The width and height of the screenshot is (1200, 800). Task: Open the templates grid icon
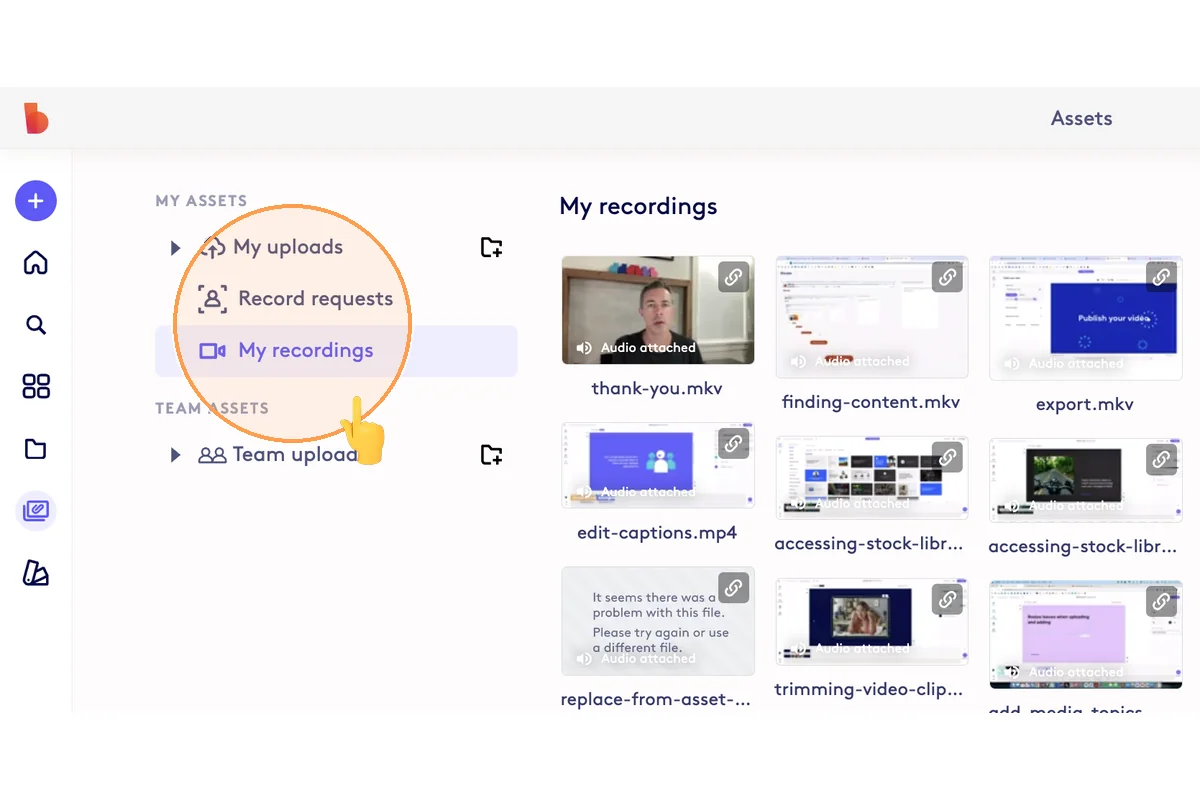(36, 387)
